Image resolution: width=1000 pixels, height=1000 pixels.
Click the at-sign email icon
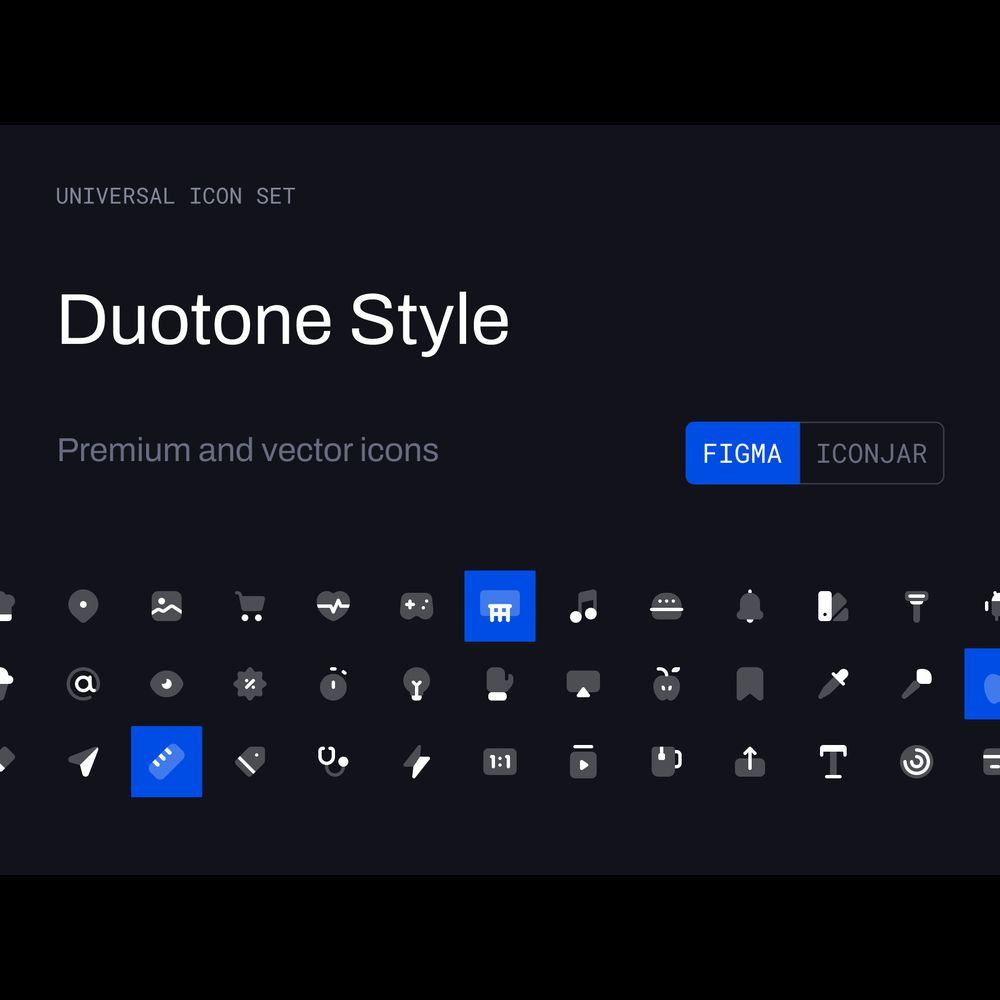(x=83, y=684)
